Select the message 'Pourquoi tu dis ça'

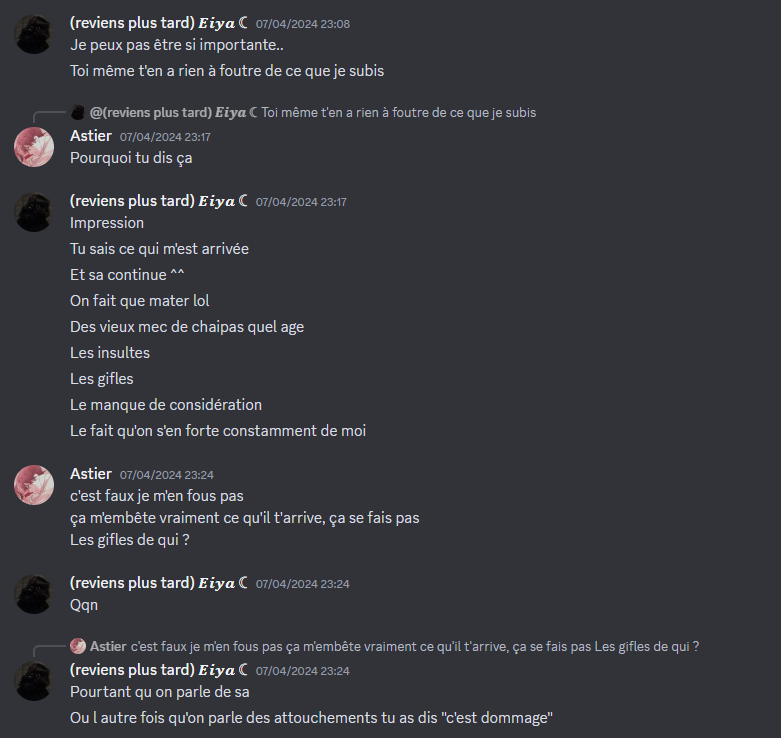[131, 158]
